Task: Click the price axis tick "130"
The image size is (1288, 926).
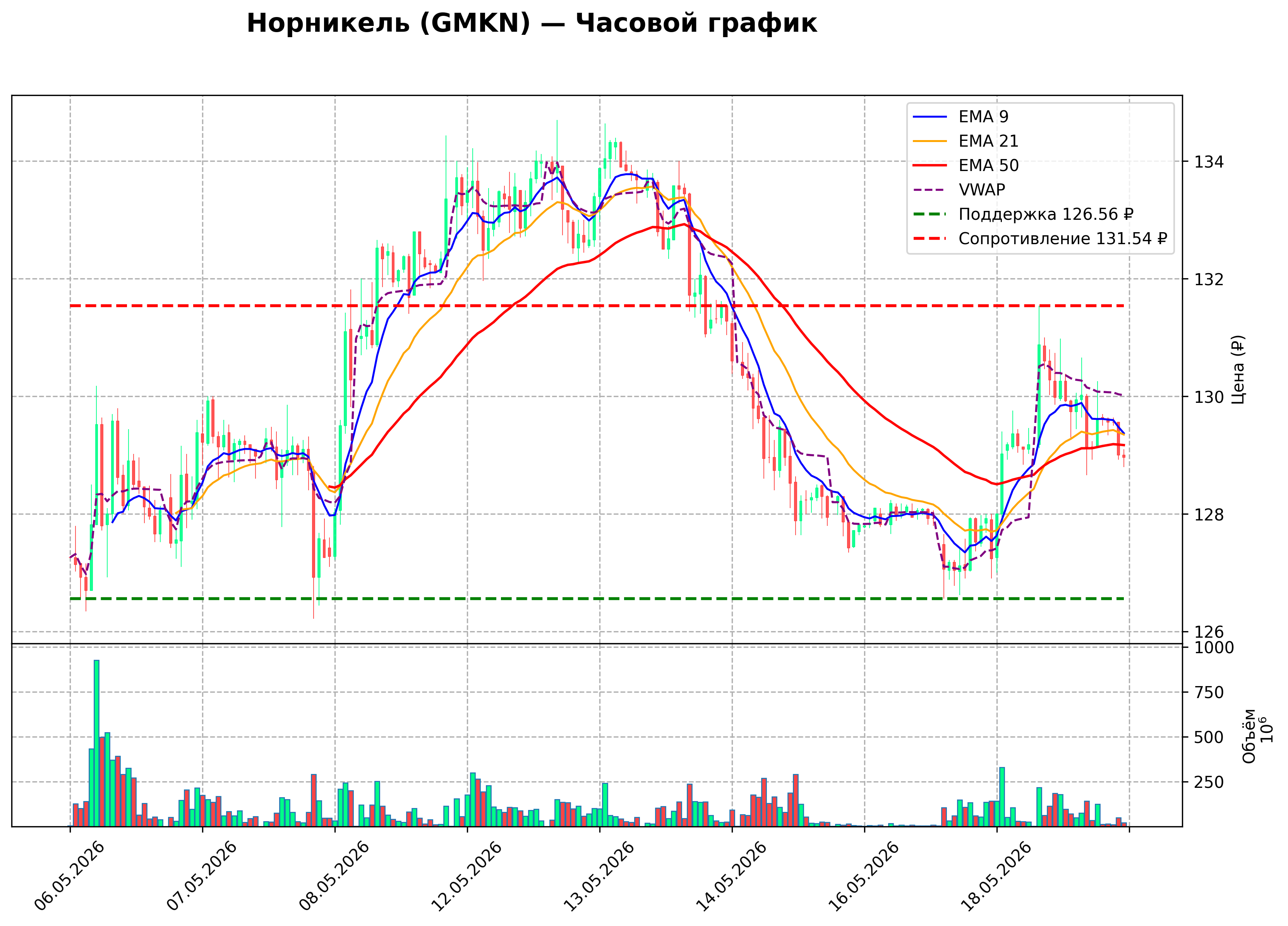Action: (1209, 397)
